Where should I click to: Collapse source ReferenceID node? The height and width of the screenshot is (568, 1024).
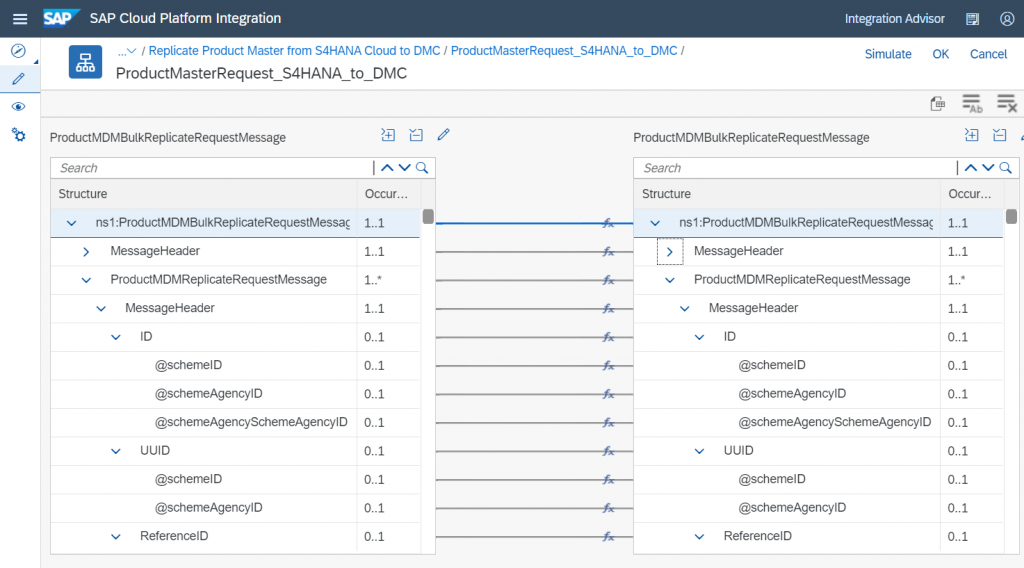(116, 537)
